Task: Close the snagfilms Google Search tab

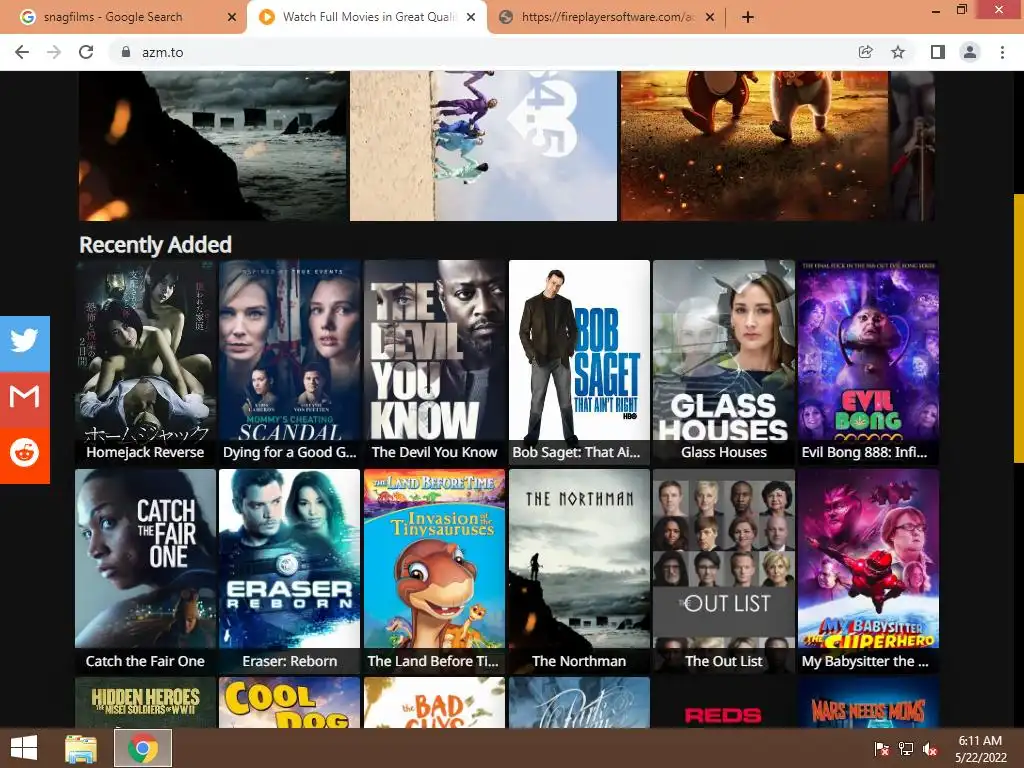Action: [x=232, y=17]
